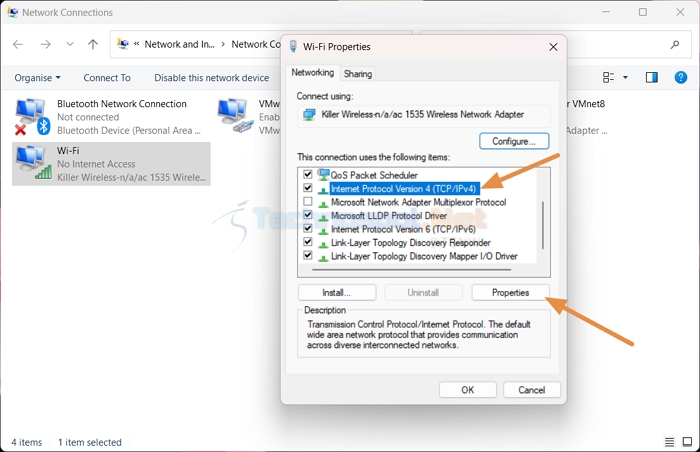
Task: Switch to details view in status bar
Action: click(669, 442)
